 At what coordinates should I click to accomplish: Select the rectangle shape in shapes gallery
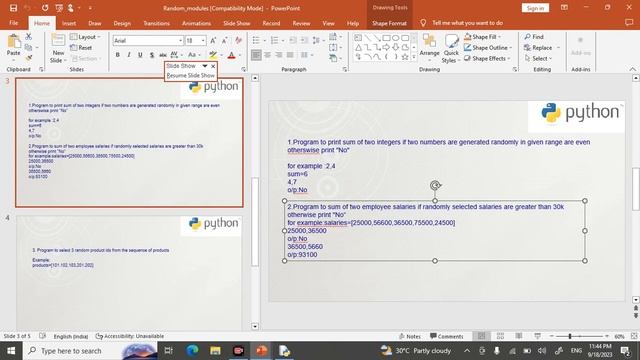click(386, 38)
